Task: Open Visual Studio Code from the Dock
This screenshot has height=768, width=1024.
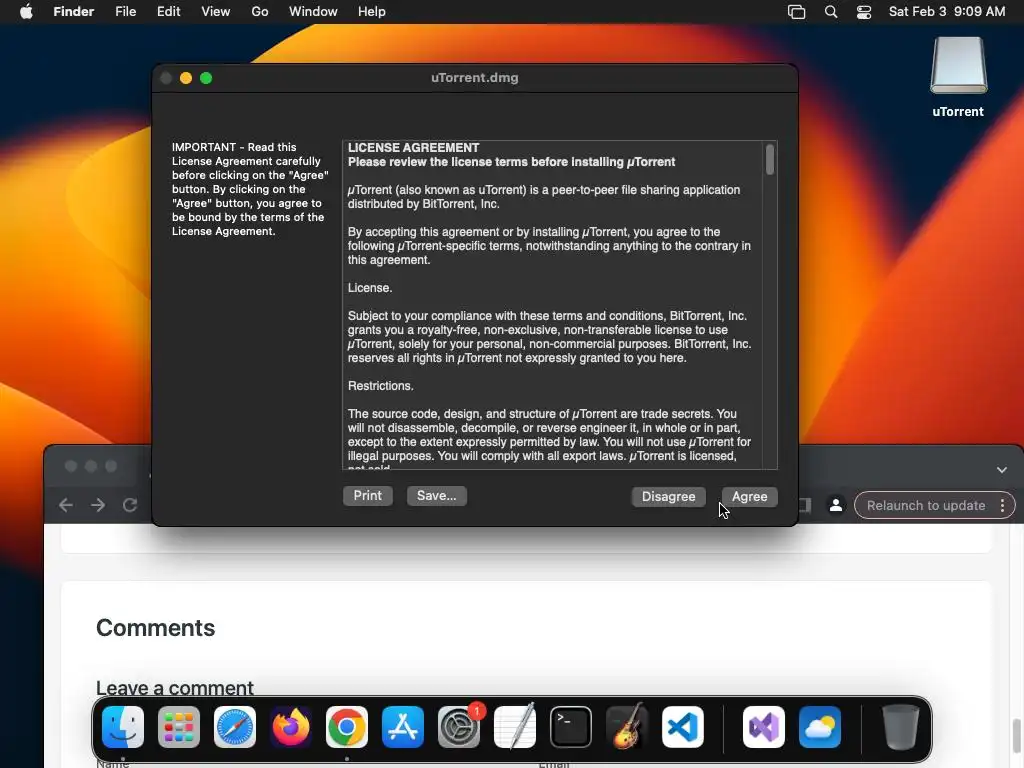Action: pos(683,727)
